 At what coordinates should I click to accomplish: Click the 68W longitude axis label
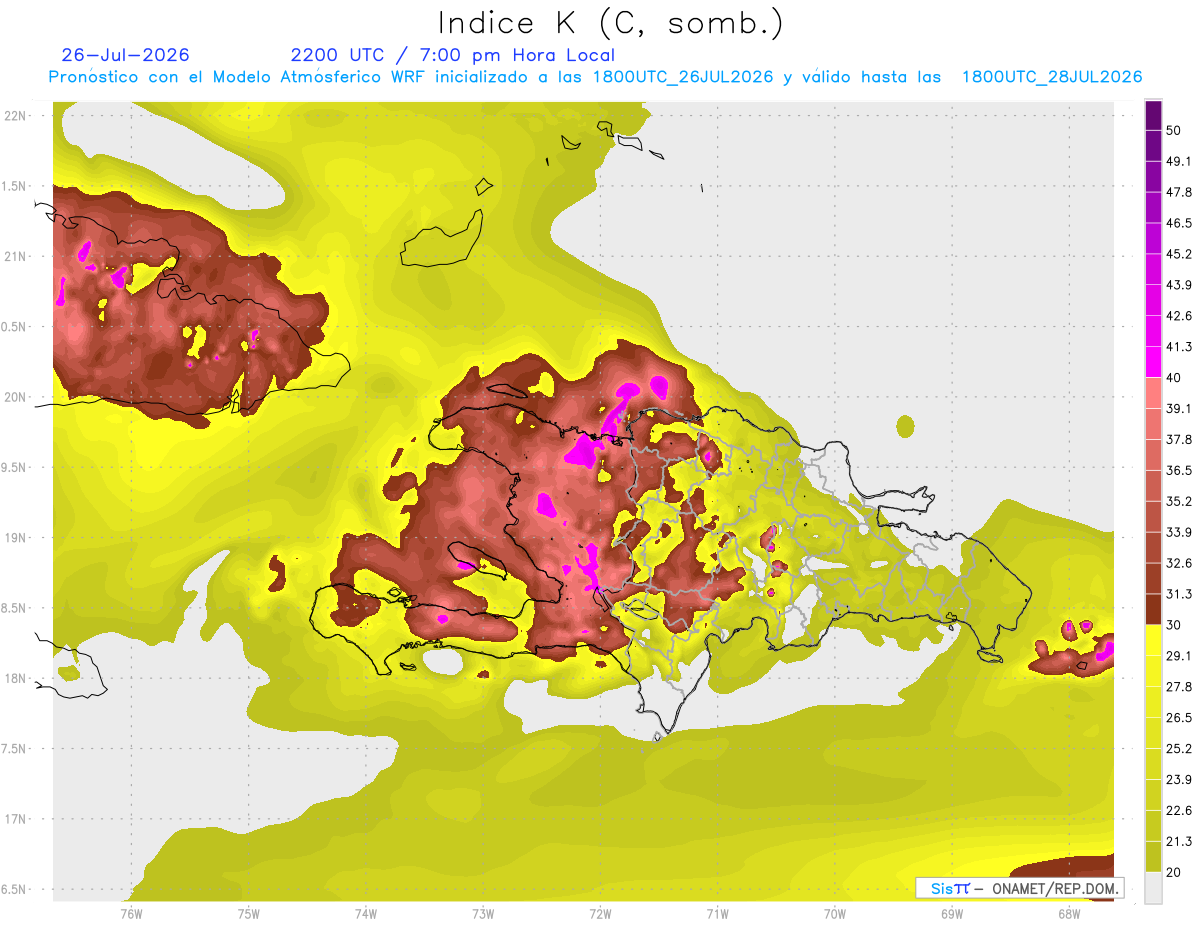(1069, 913)
